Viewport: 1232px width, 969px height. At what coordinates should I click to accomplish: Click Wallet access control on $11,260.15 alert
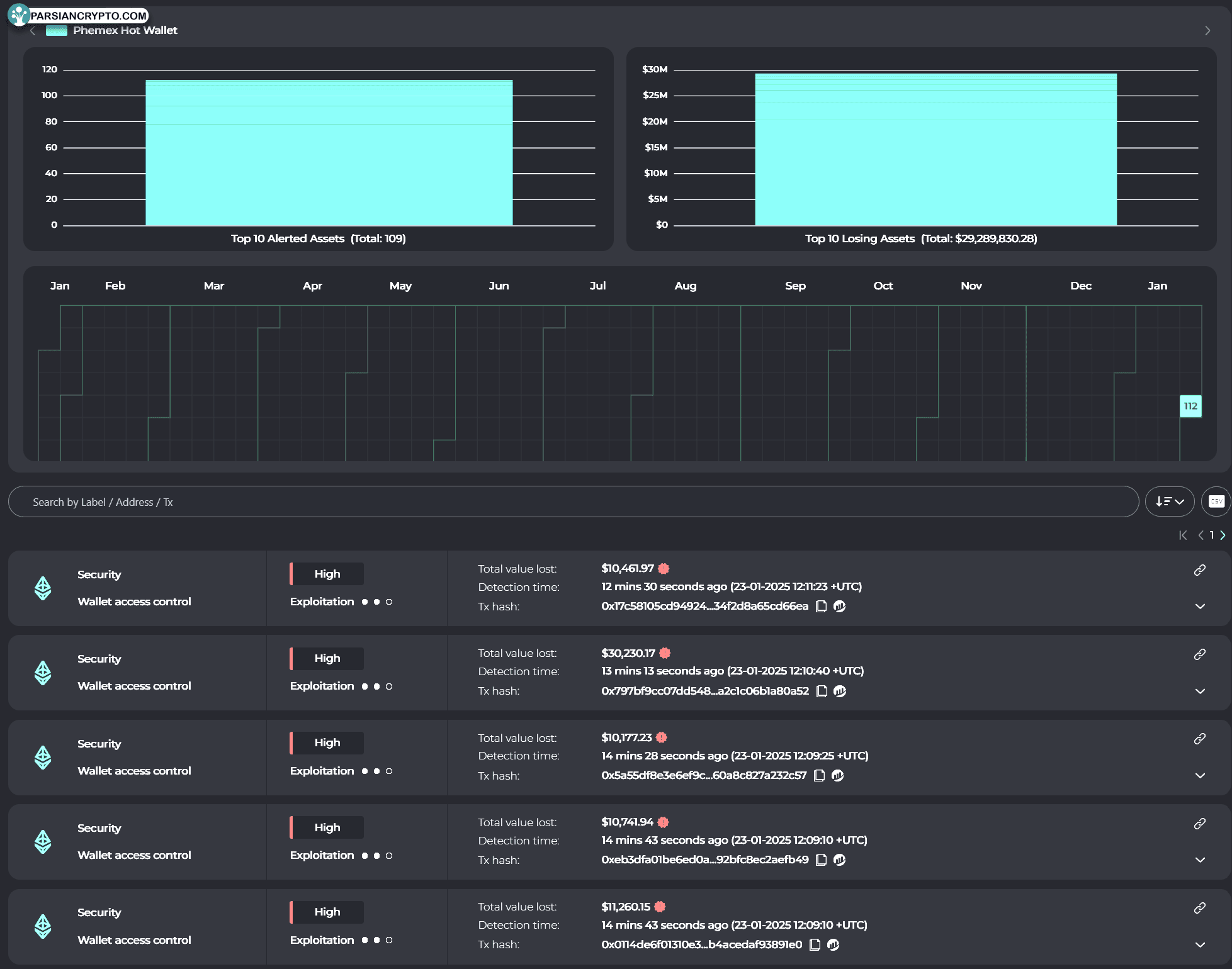pos(134,940)
